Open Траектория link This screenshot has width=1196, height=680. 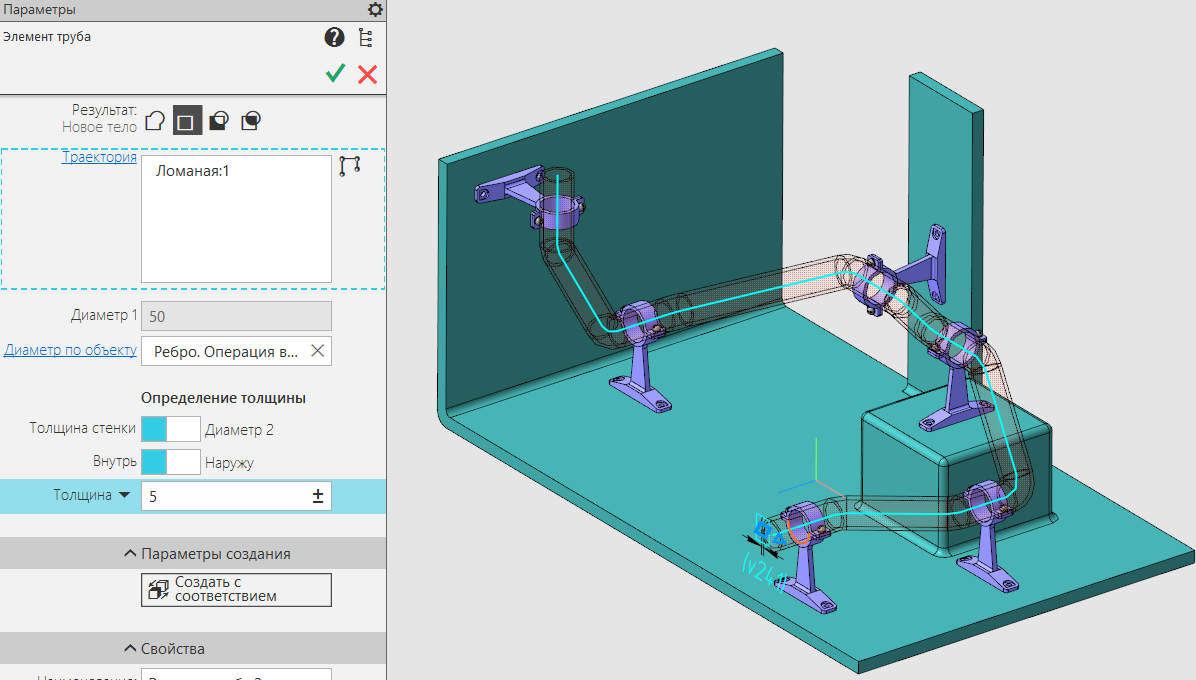[99, 157]
